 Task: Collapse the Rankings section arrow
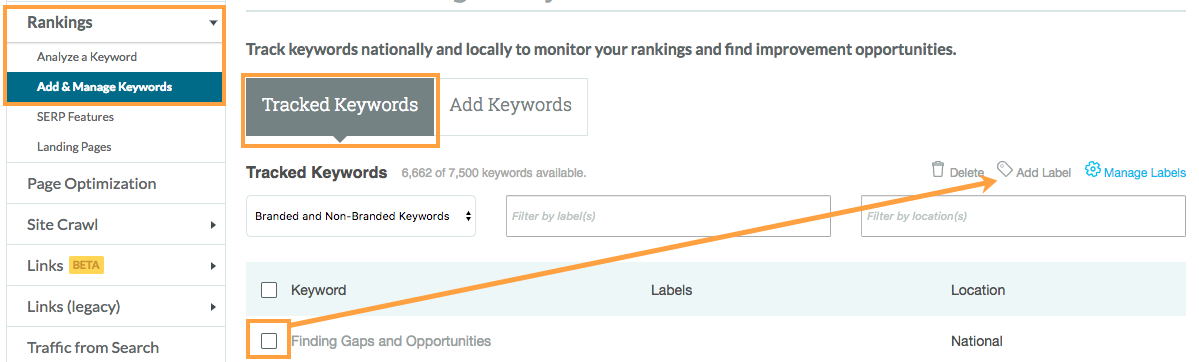tap(213, 23)
